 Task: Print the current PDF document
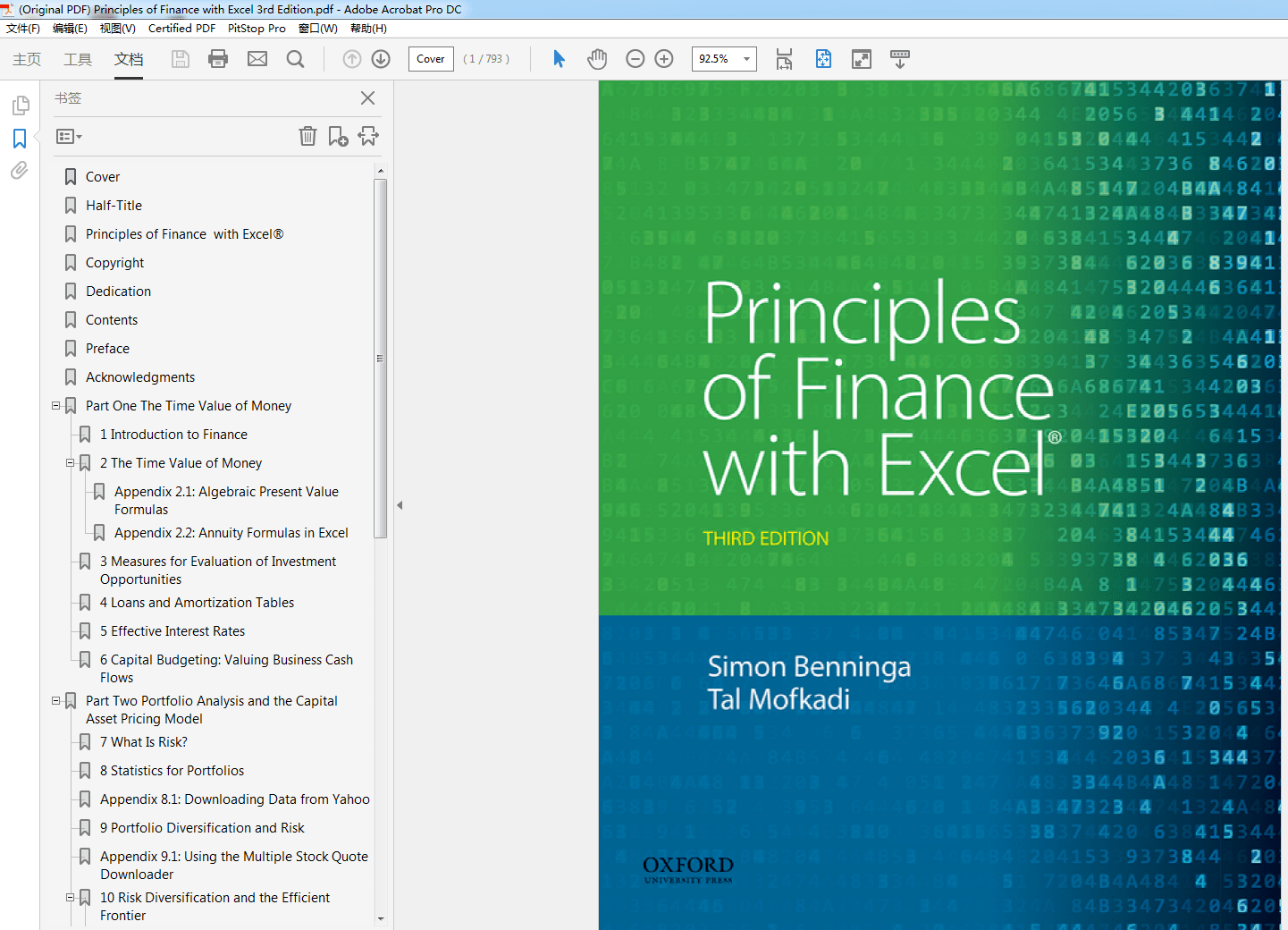218,58
